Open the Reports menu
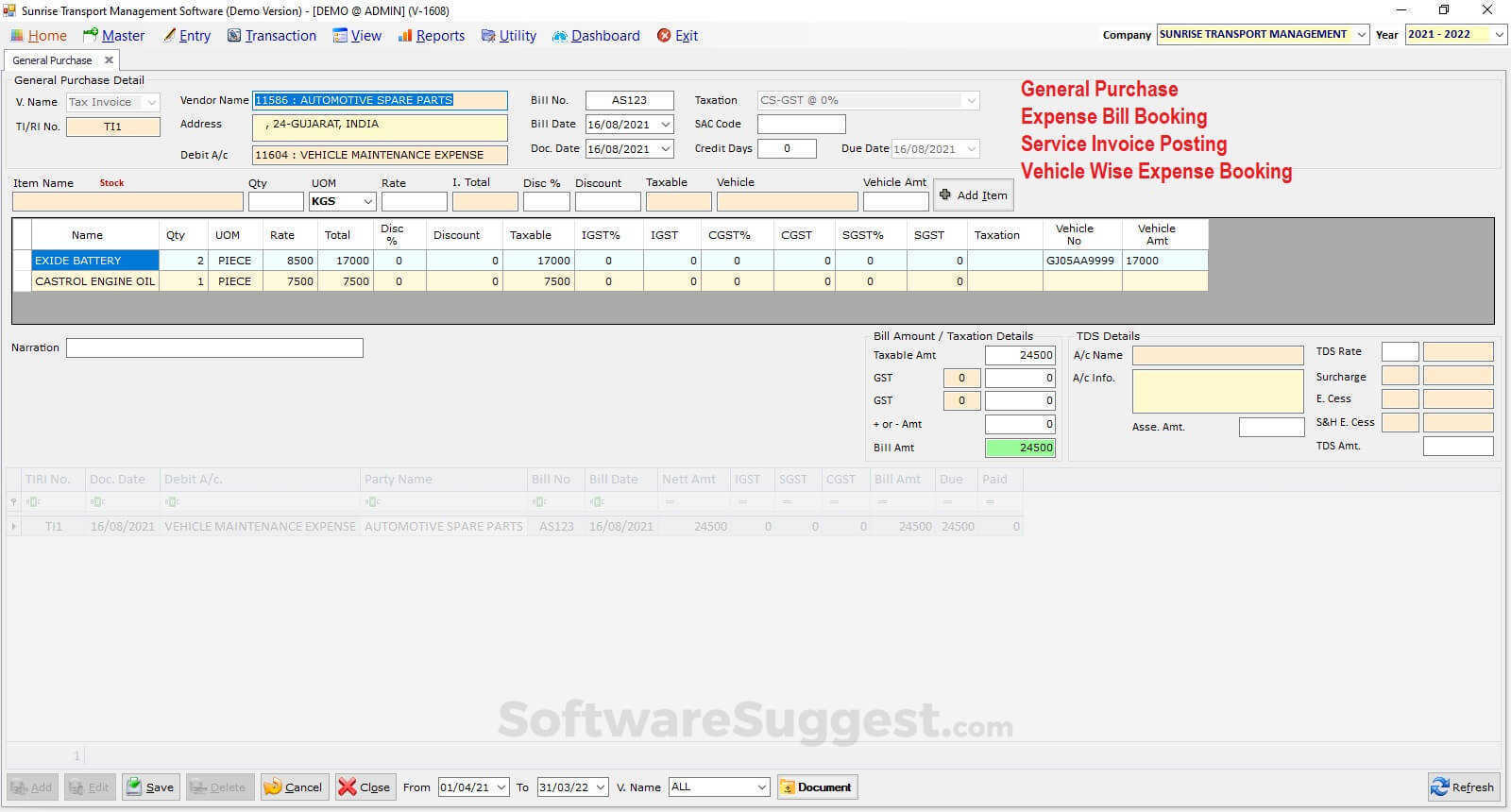Screen dimensions: 1511x812 [x=432, y=36]
